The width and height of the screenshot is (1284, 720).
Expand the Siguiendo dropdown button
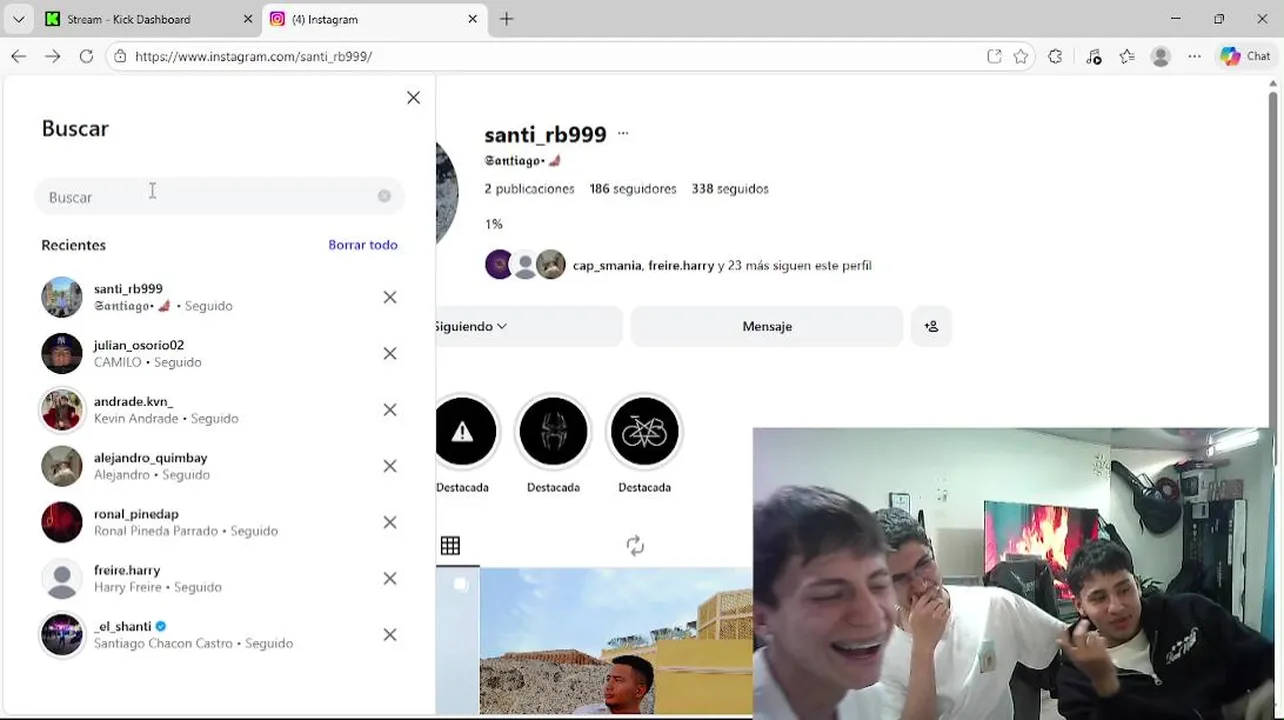click(x=529, y=326)
